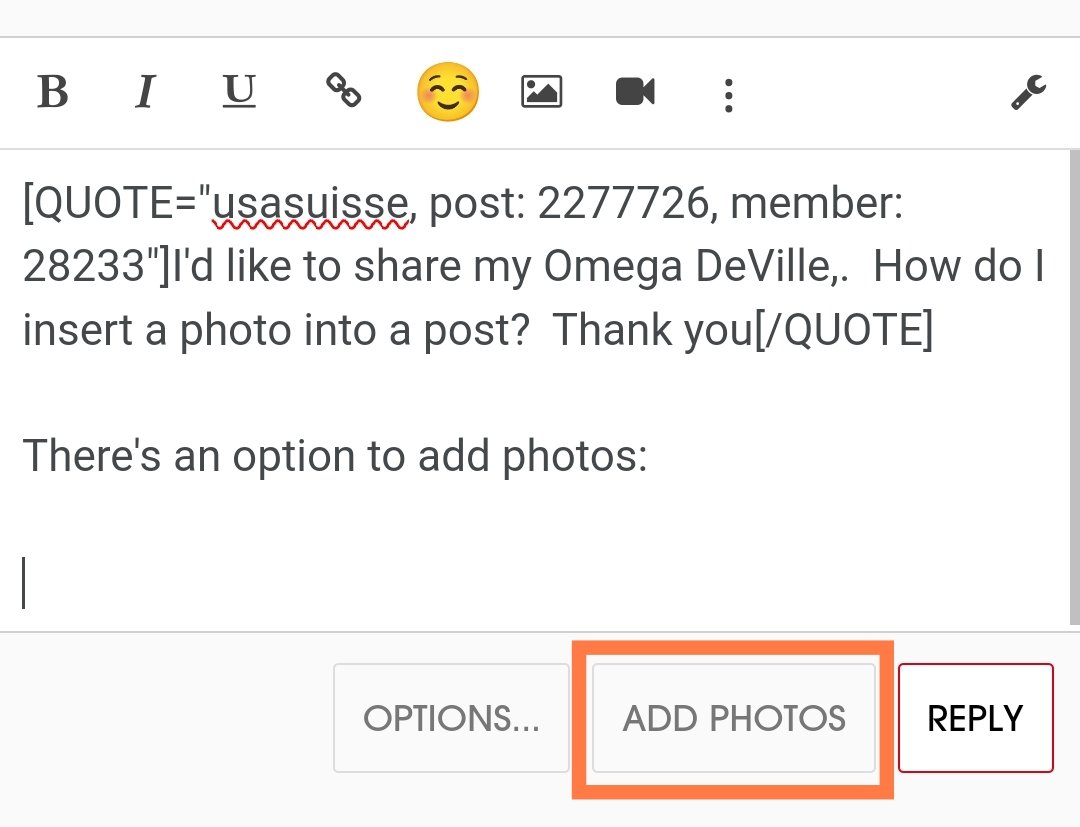Place cursor on the empty last line
The image size is (1080, 827).
click(300, 583)
